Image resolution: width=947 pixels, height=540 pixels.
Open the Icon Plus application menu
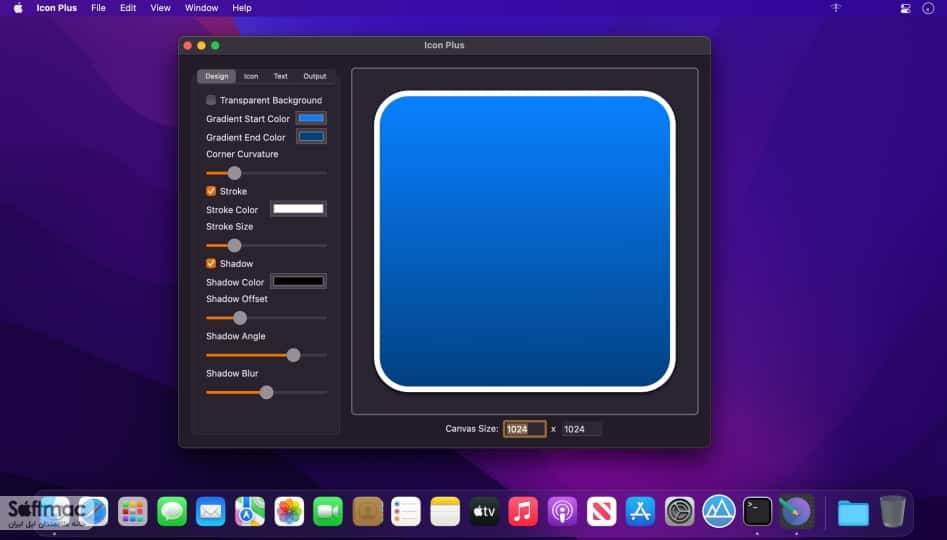[x=57, y=8]
